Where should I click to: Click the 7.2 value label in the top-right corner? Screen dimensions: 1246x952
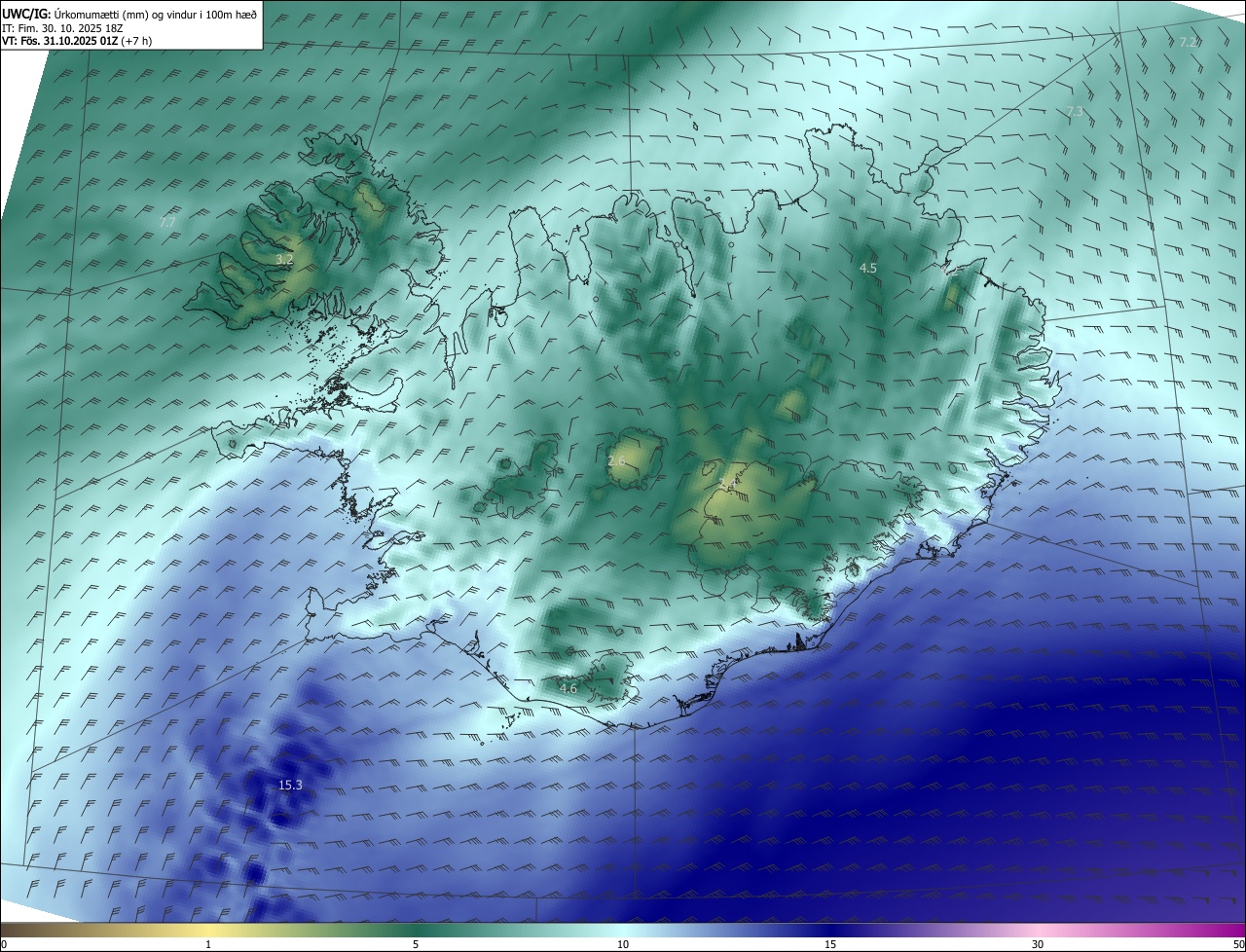pyautogui.click(x=1188, y=42)
